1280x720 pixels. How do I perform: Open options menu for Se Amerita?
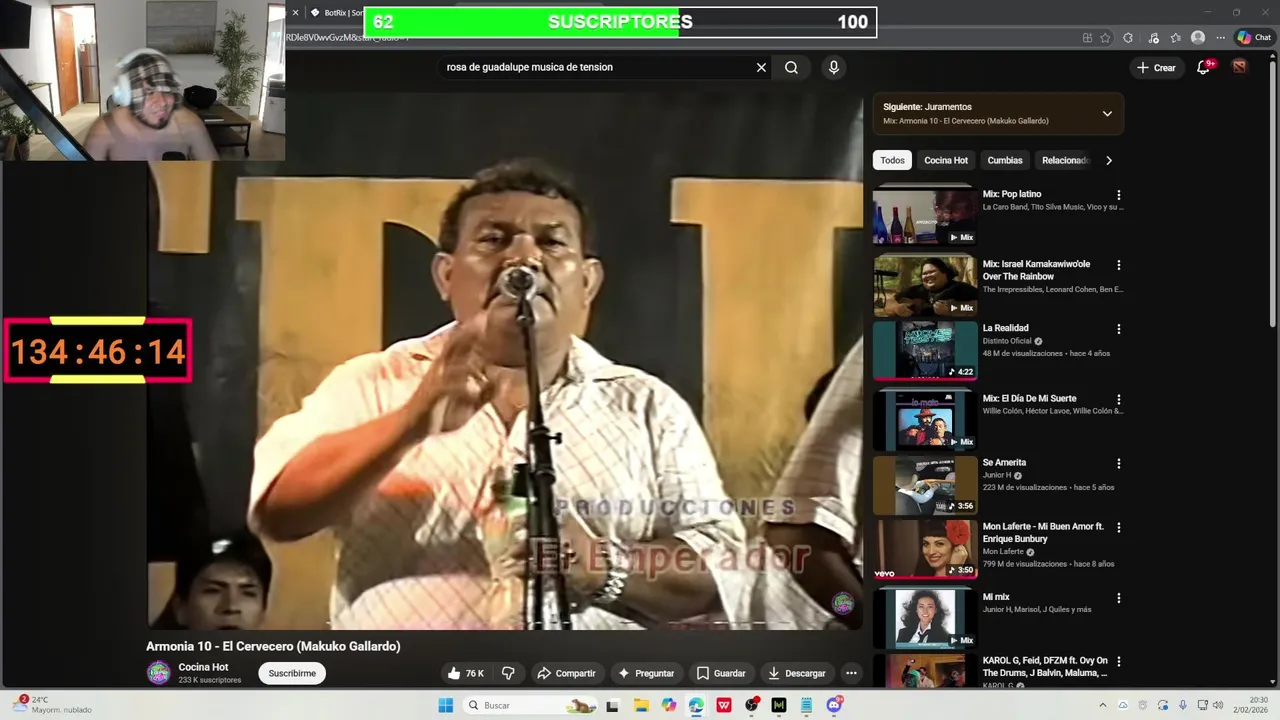(x=1119, y=464)
